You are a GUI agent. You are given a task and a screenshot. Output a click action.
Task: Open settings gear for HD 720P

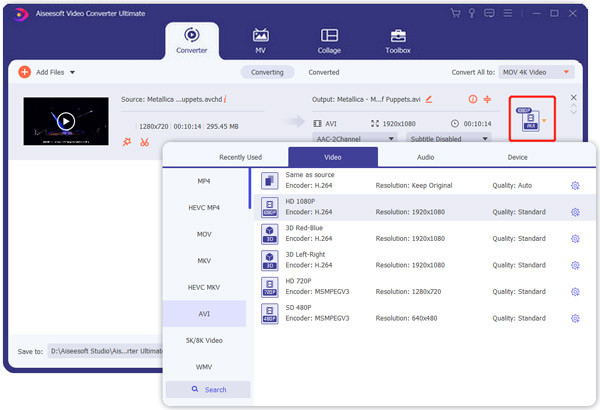575,292
